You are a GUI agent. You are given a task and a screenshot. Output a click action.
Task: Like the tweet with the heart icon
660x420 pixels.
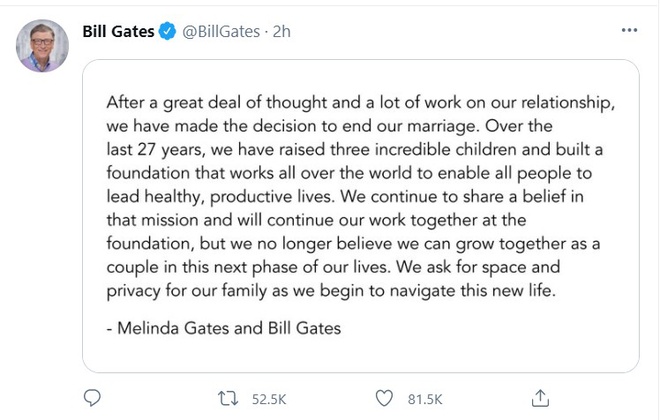pyautogui.click(x=383, y=398)
